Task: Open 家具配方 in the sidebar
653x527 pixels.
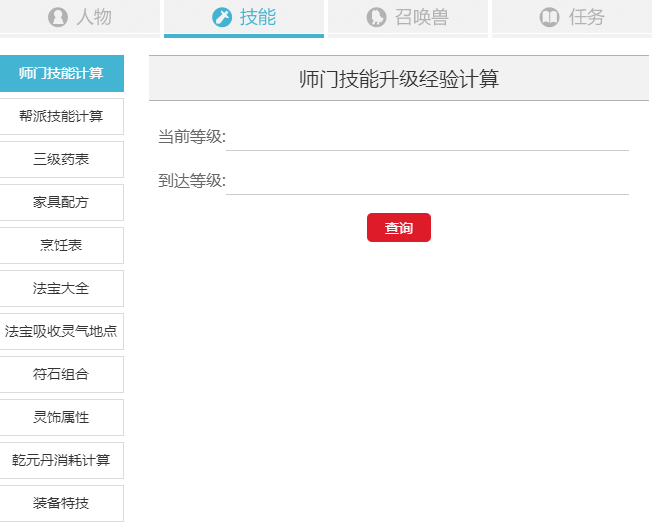Action: (x=62, y=202)
